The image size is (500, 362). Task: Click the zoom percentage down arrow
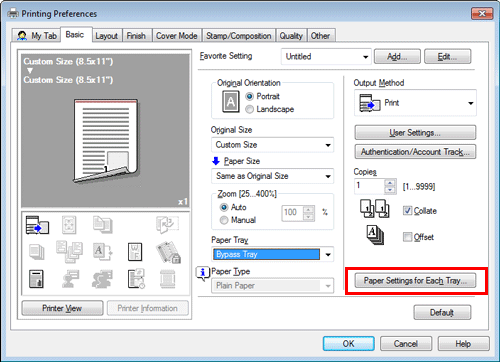coord(309,217)
